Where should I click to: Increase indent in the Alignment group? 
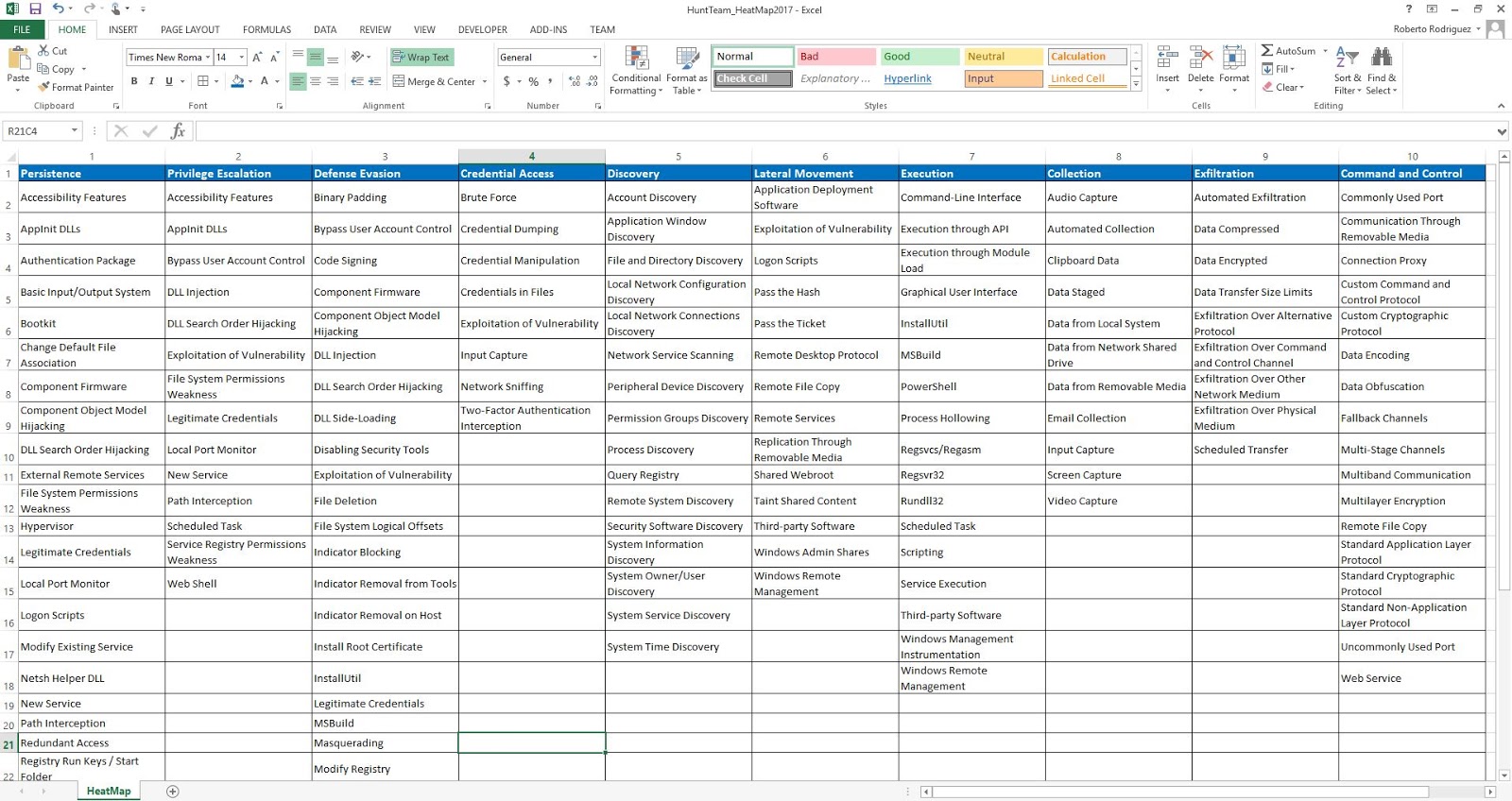[375, 81]
